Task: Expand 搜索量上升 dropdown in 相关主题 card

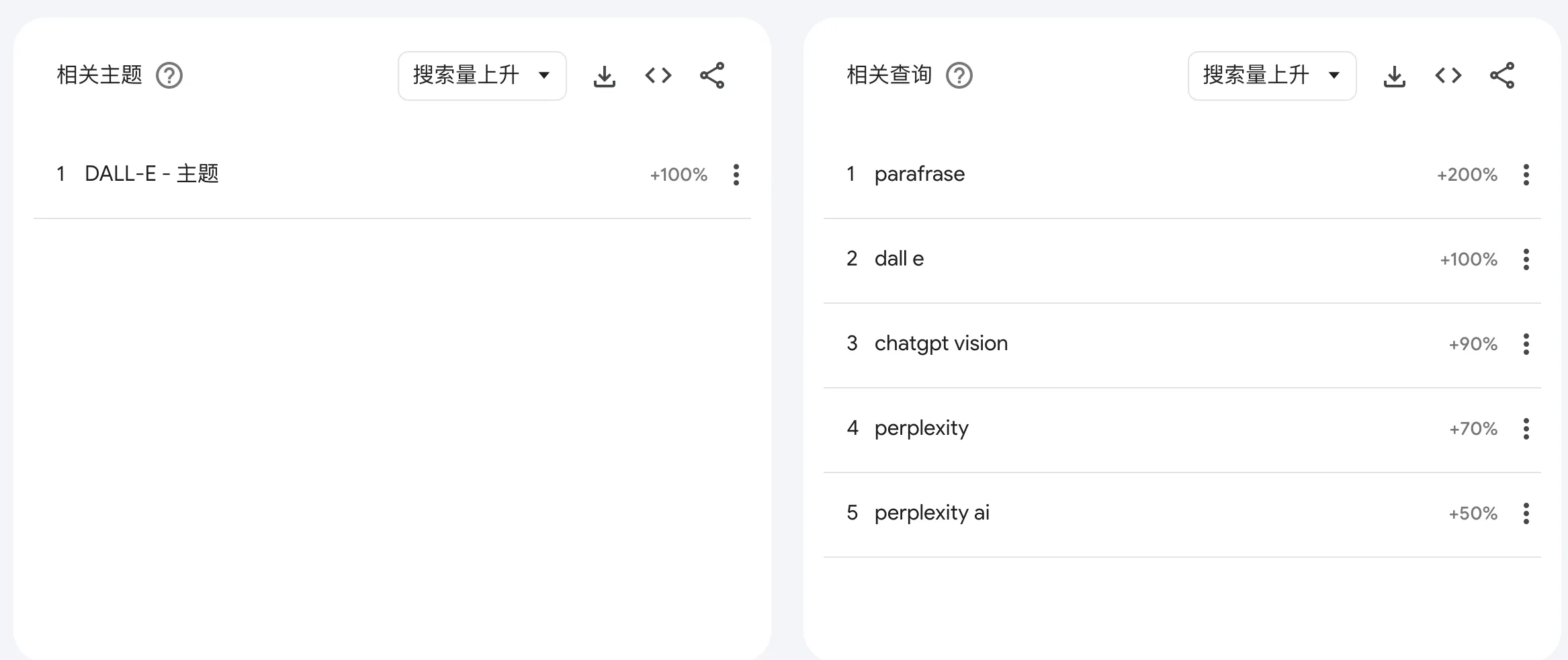Action: click(x=482, y=76)
